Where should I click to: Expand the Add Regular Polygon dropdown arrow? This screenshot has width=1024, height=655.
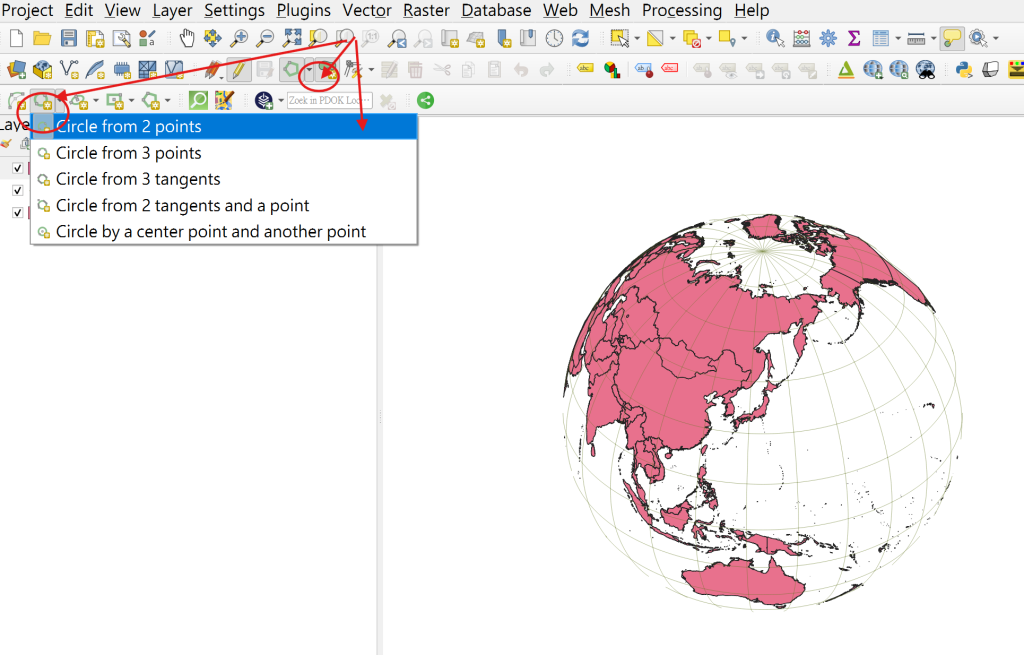pyautogui.click(x=167, y=101)
